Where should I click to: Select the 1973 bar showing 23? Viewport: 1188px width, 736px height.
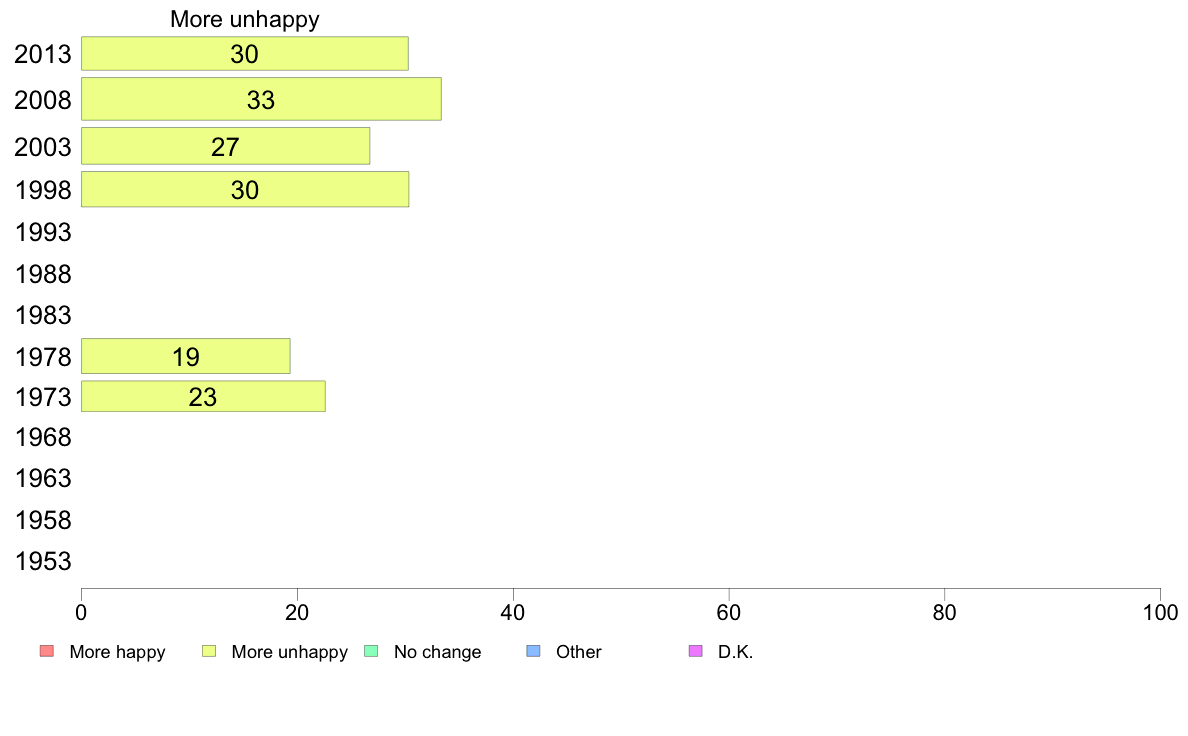[204, 396]
